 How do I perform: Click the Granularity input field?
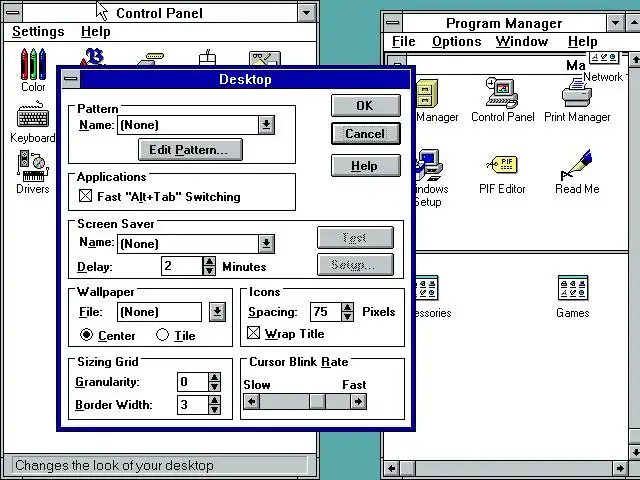pos(193,382)
